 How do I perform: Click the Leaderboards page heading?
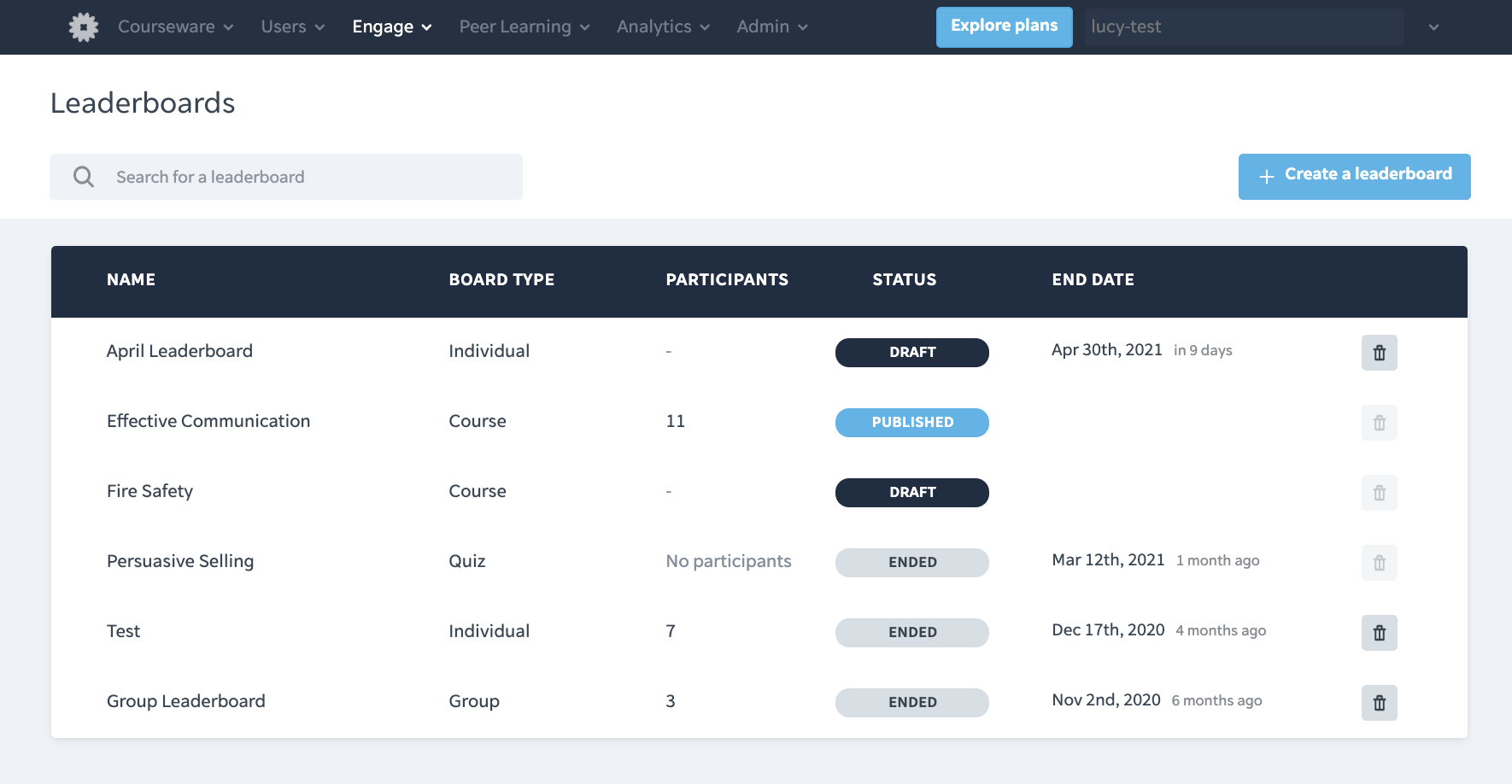[143, 103]
